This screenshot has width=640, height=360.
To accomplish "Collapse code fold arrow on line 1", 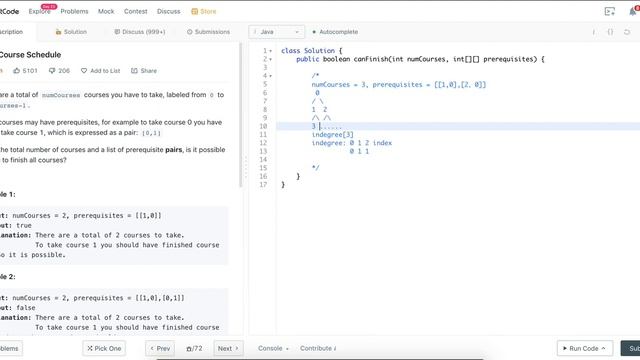I will [270, 51].
